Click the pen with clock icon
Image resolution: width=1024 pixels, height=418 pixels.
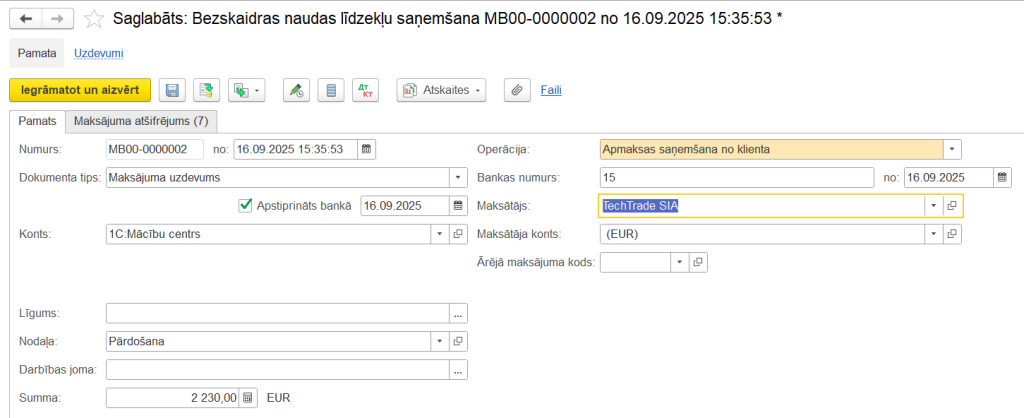296,90
